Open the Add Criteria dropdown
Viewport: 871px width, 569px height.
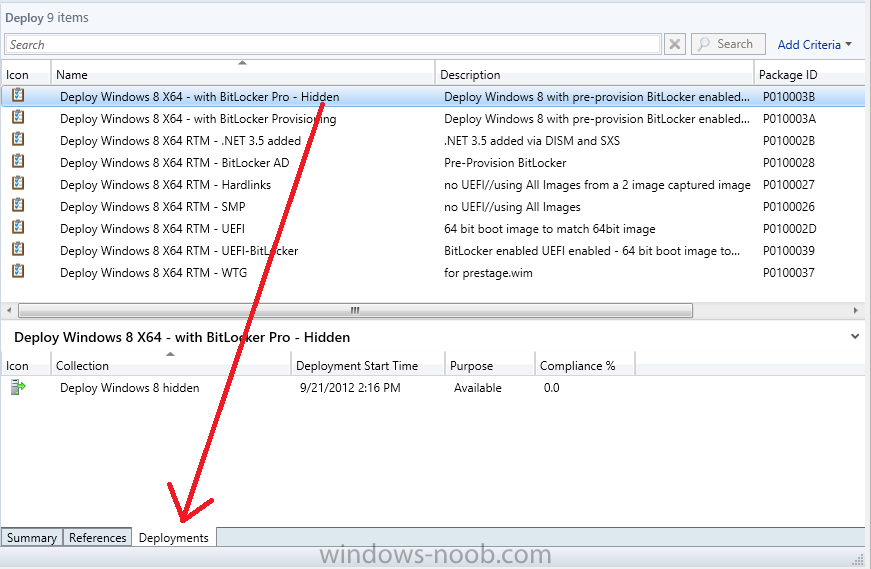pos(814,44)
